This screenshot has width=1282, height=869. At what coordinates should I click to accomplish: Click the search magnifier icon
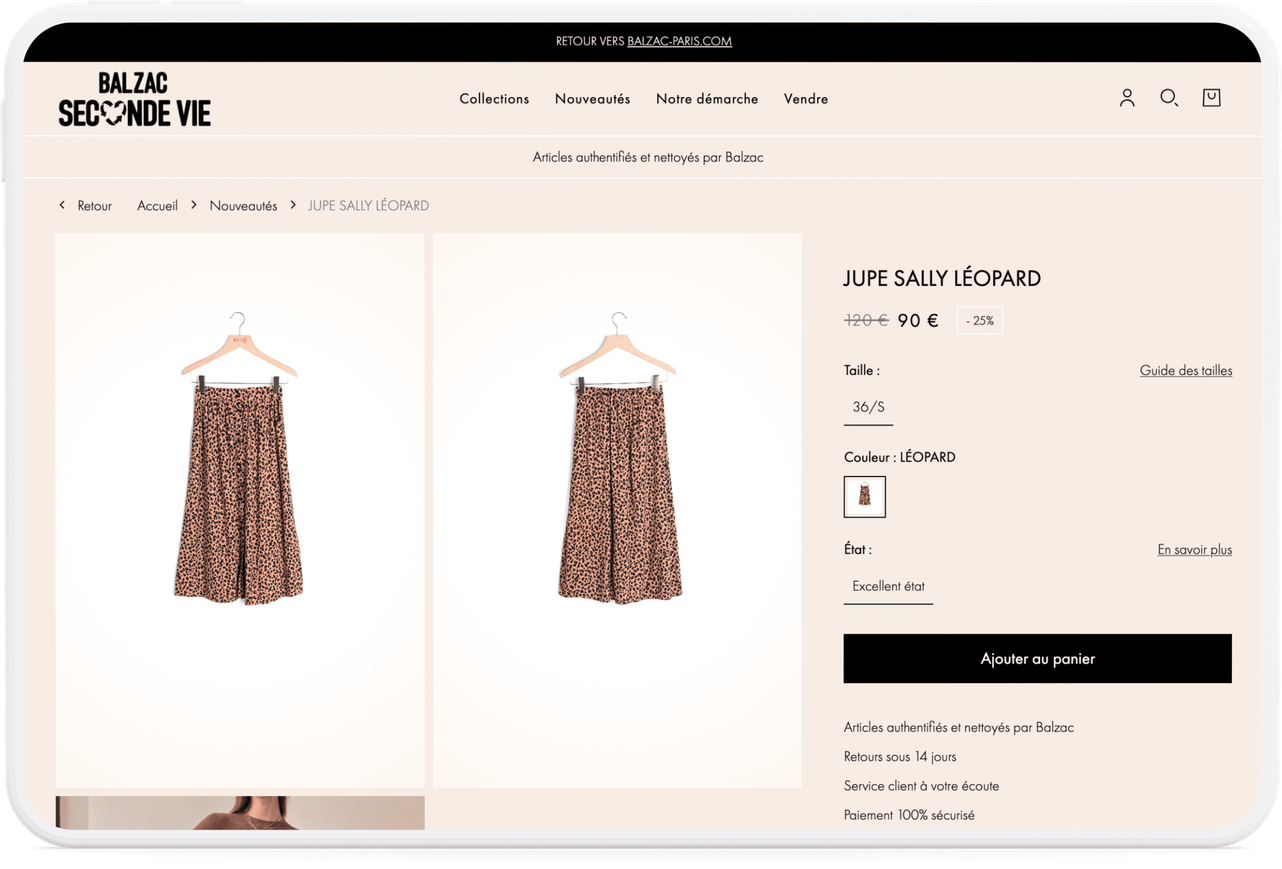1168,98
